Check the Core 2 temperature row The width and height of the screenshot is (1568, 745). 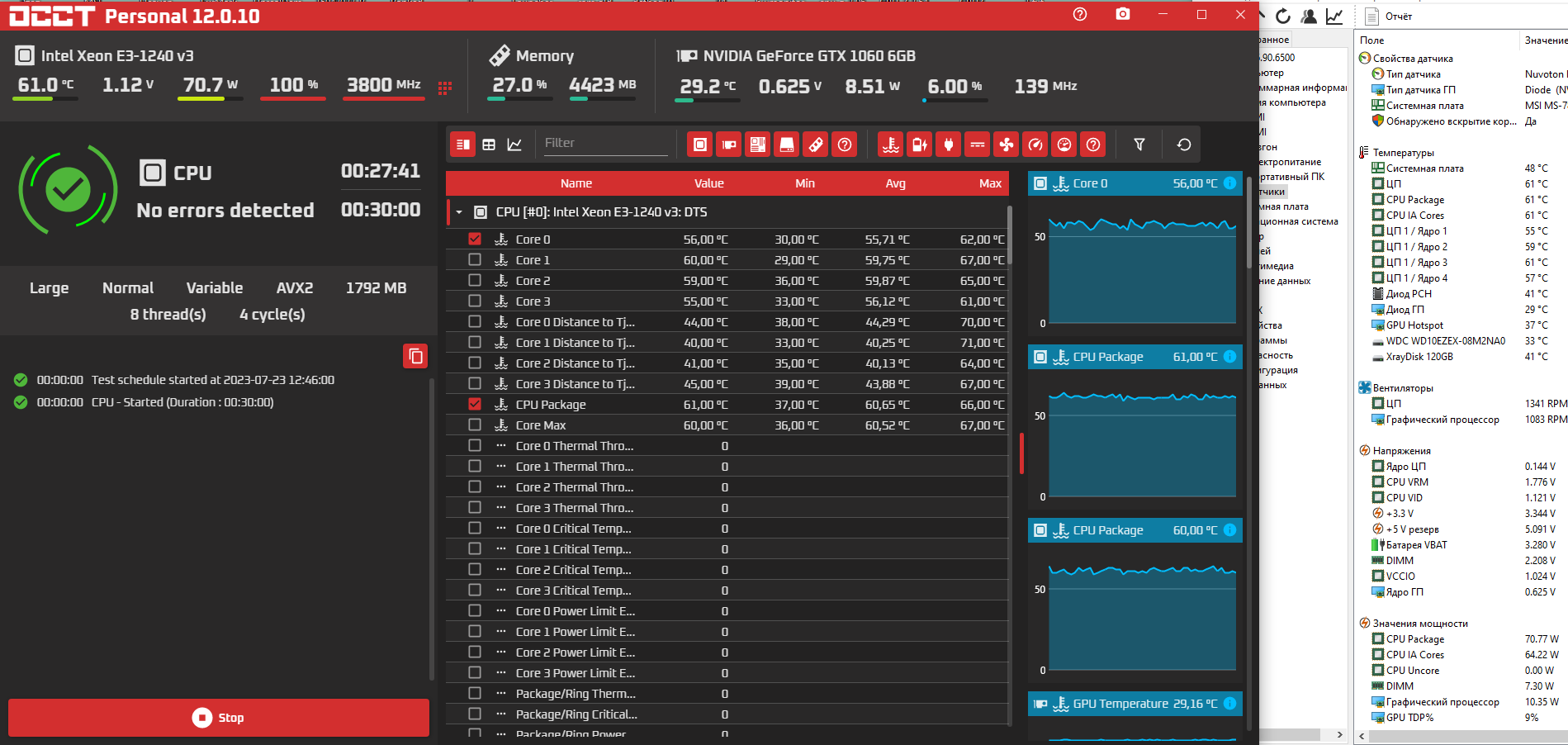[x=475, y=280]
